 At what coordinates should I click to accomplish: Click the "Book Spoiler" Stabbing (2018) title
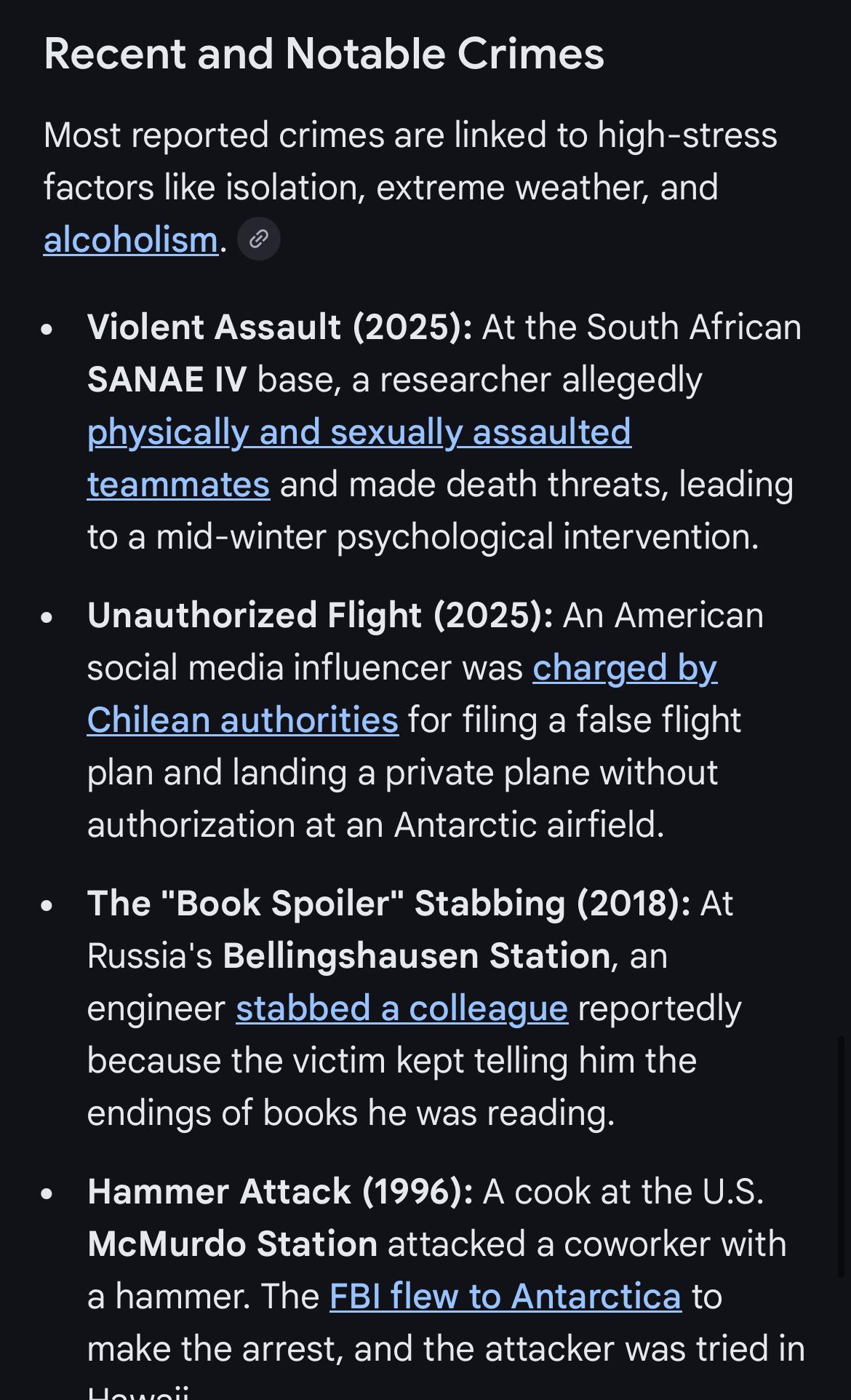coord(388,904)
